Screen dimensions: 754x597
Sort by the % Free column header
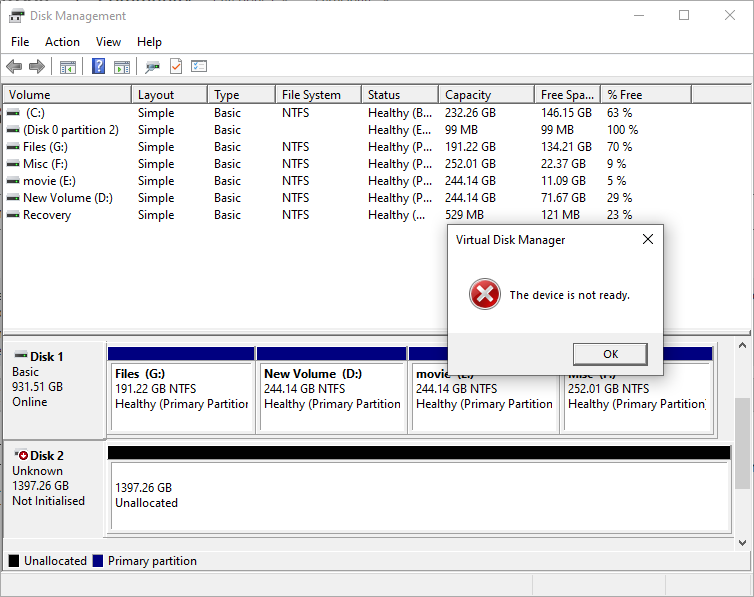pos(646,95)
